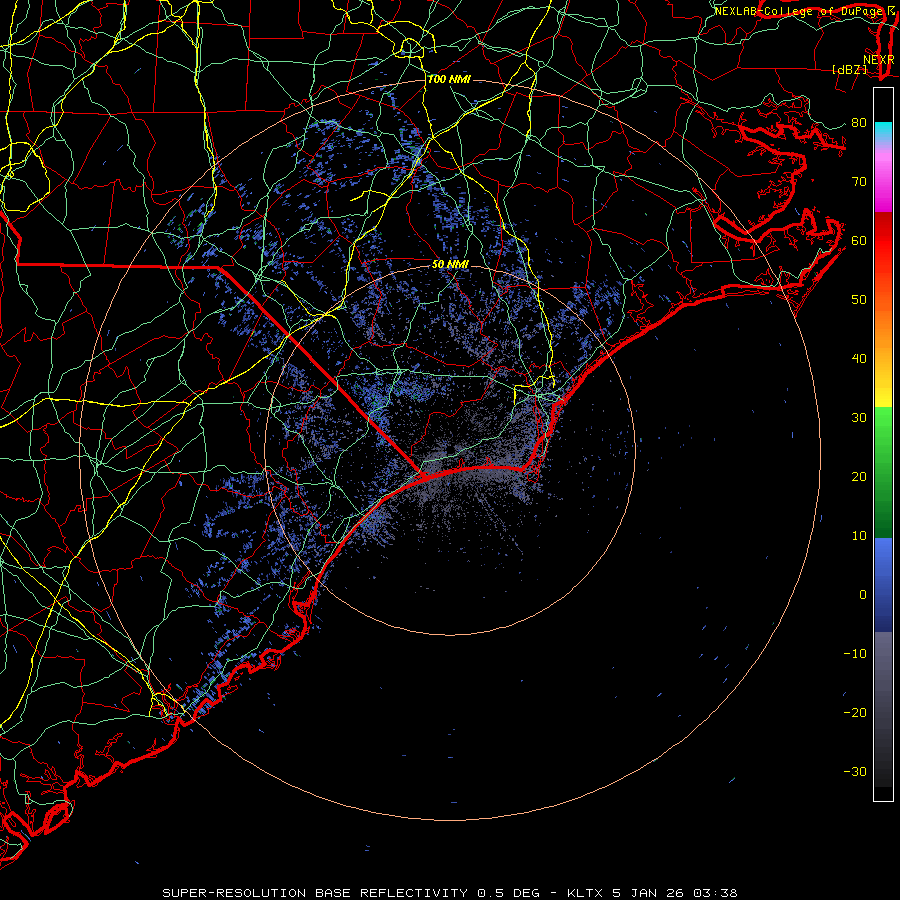
Task: Click the 30 value on the color scale
Action: pos(859,417)
